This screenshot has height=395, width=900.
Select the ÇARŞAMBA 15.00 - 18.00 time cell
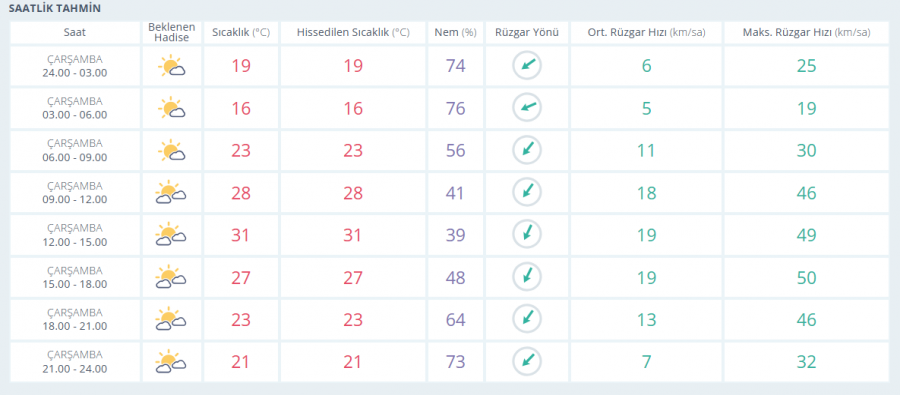click(75, 277)
